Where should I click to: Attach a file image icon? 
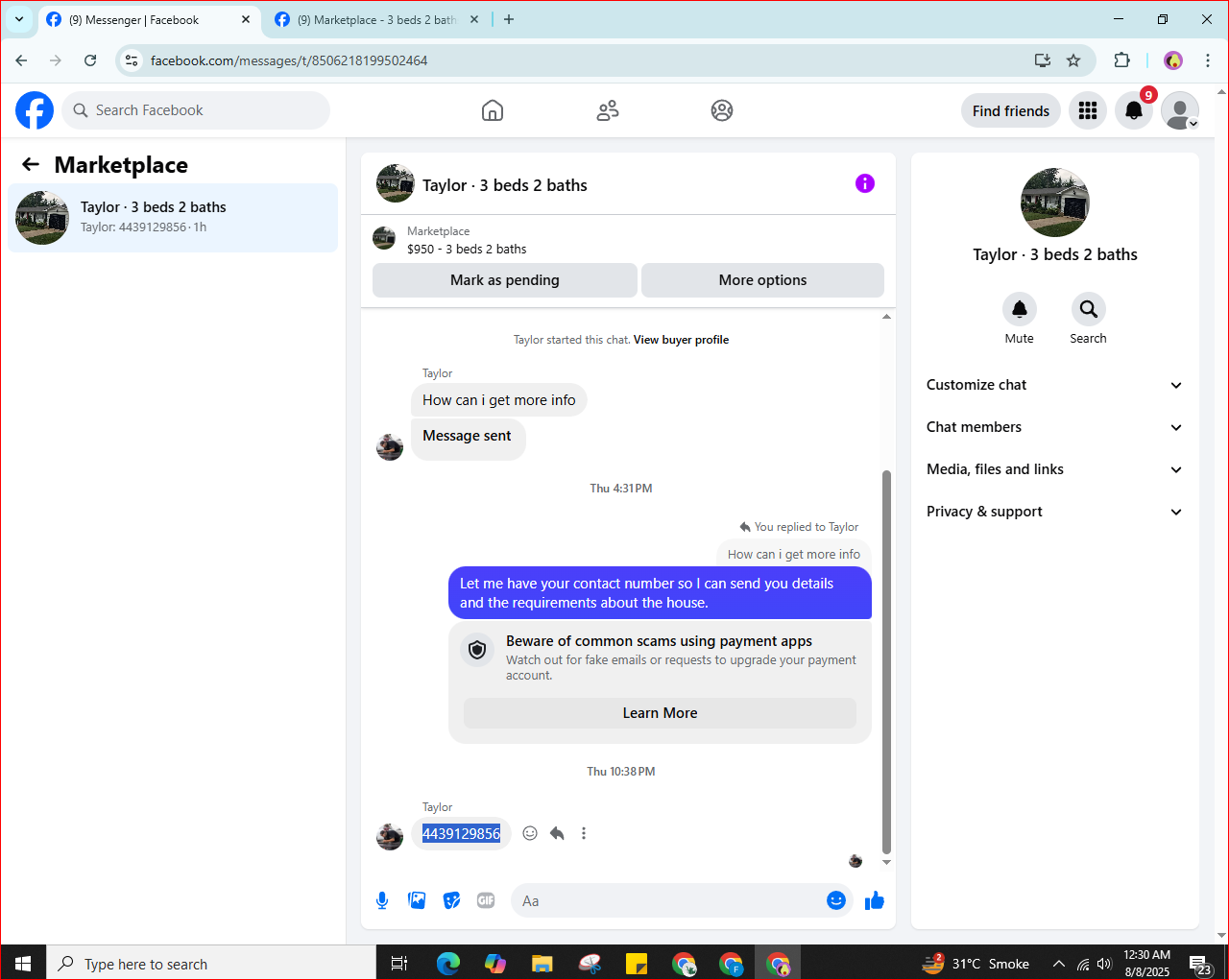click(x=417, y=900)
